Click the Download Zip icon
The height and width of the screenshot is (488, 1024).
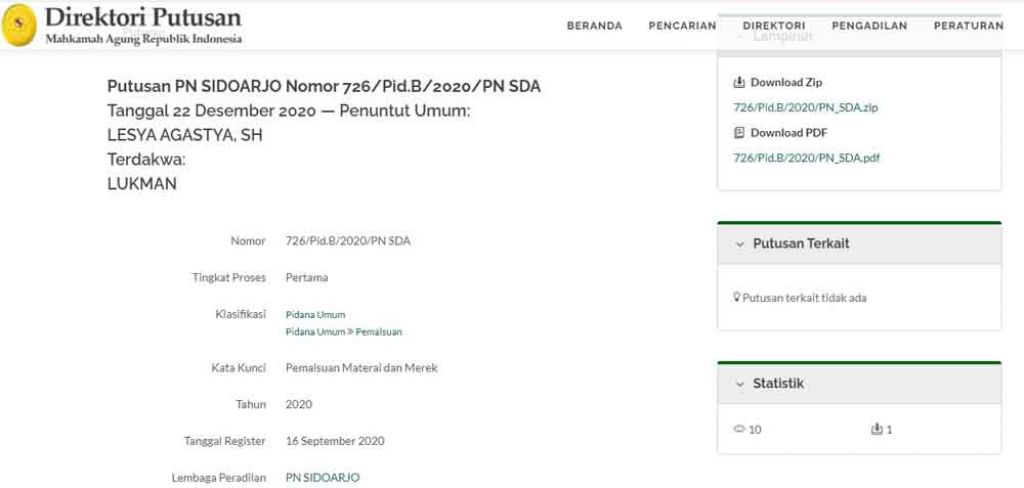click(x=739, y=82)
